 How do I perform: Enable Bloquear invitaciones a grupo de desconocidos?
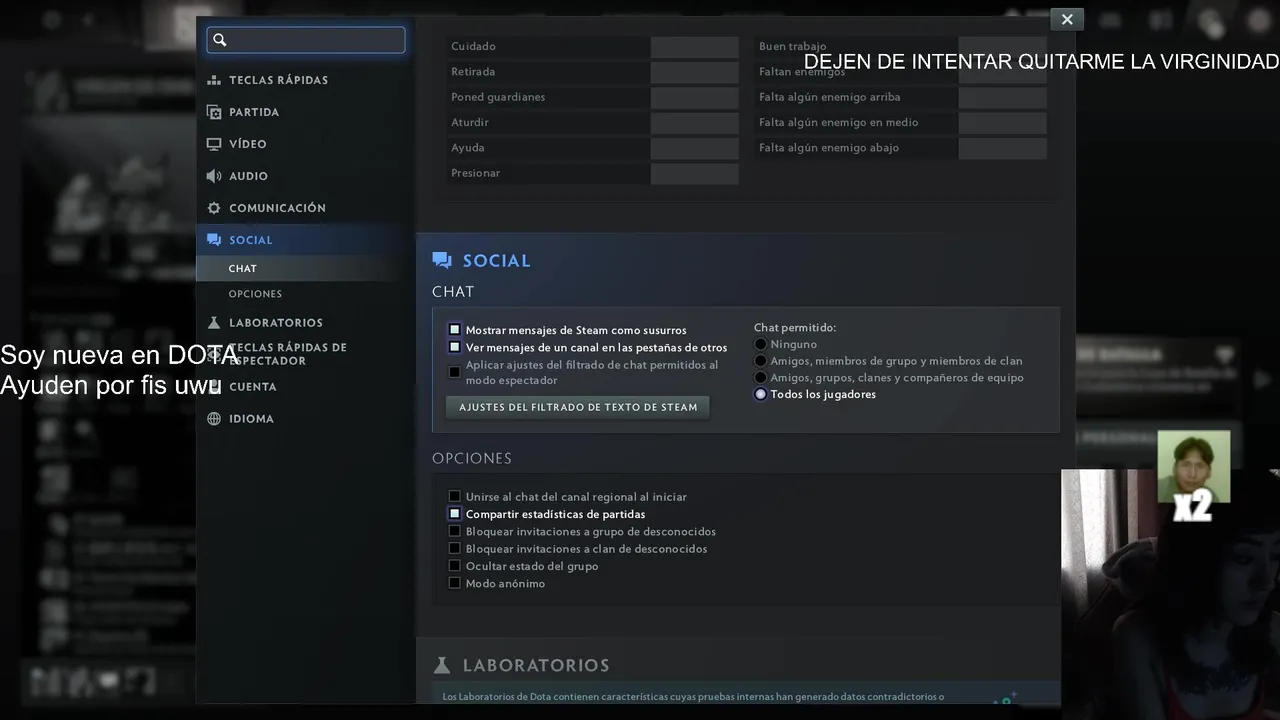click(455, 531)
